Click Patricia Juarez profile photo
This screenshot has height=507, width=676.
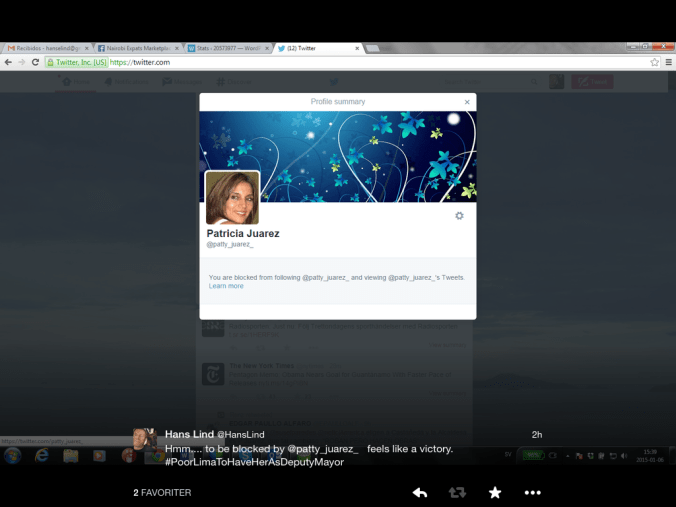[232, 197]
